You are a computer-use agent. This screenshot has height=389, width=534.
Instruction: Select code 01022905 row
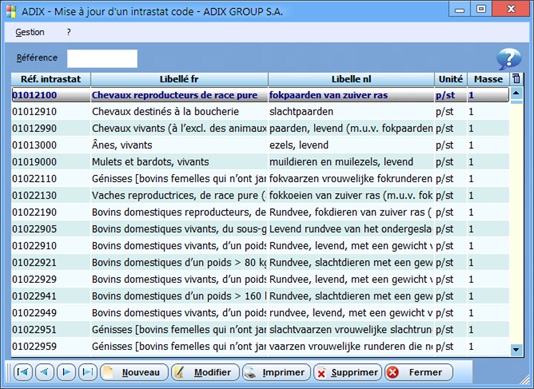[260, 229]
